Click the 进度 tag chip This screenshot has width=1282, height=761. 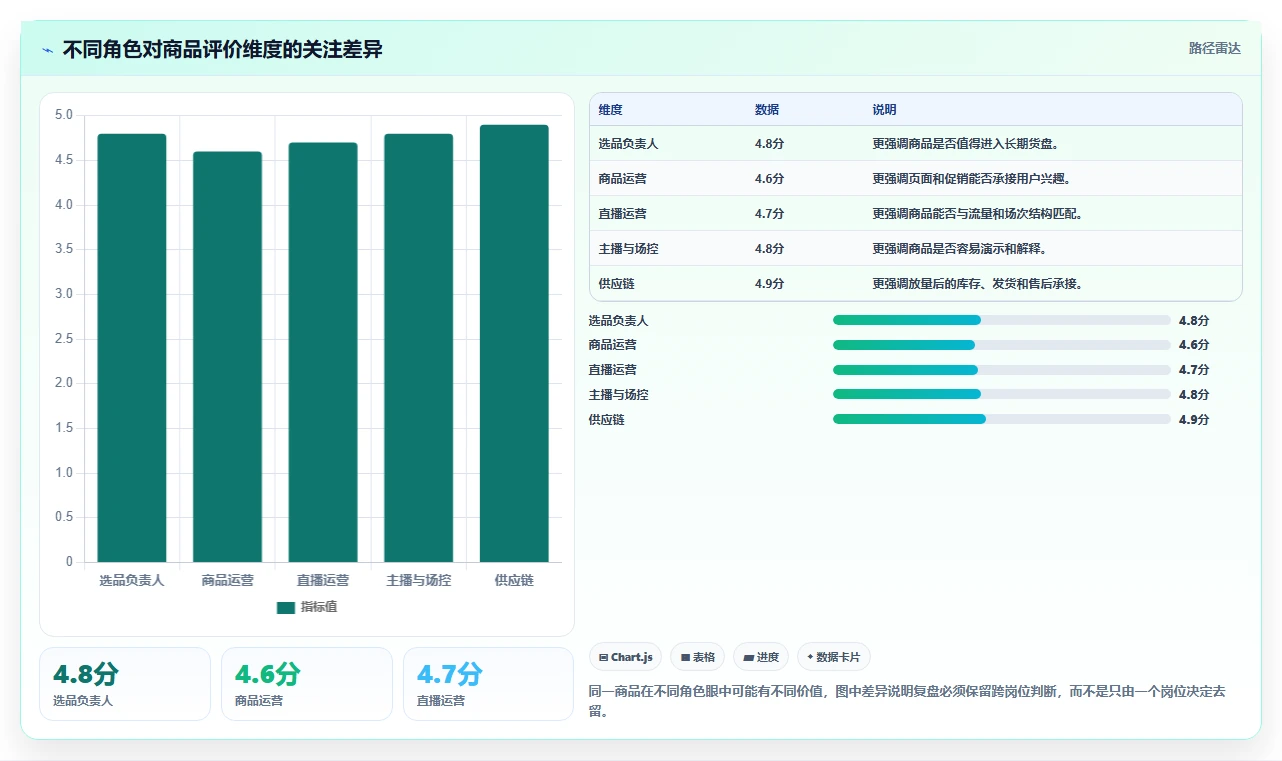coord(760,657)
